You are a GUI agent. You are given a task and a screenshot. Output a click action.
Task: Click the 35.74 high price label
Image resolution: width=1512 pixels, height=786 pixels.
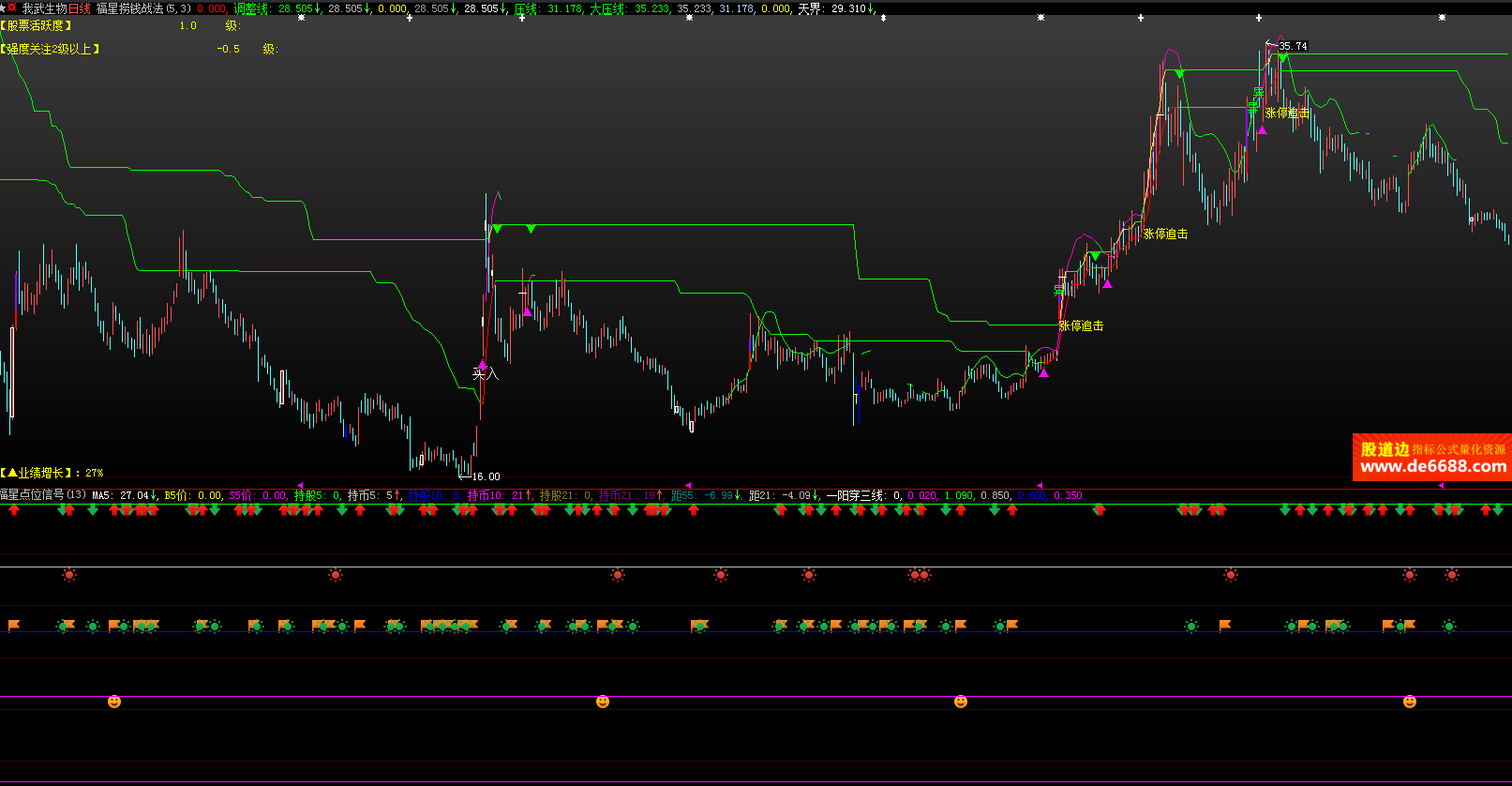click(1293, 46)
